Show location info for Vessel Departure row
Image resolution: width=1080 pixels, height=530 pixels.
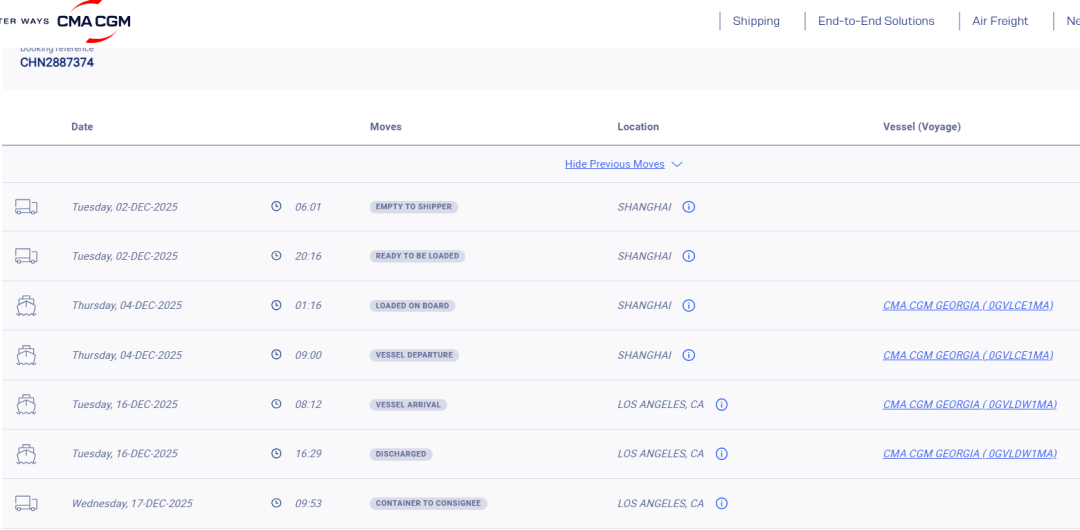pyautogui.click(x=689, y=355)
